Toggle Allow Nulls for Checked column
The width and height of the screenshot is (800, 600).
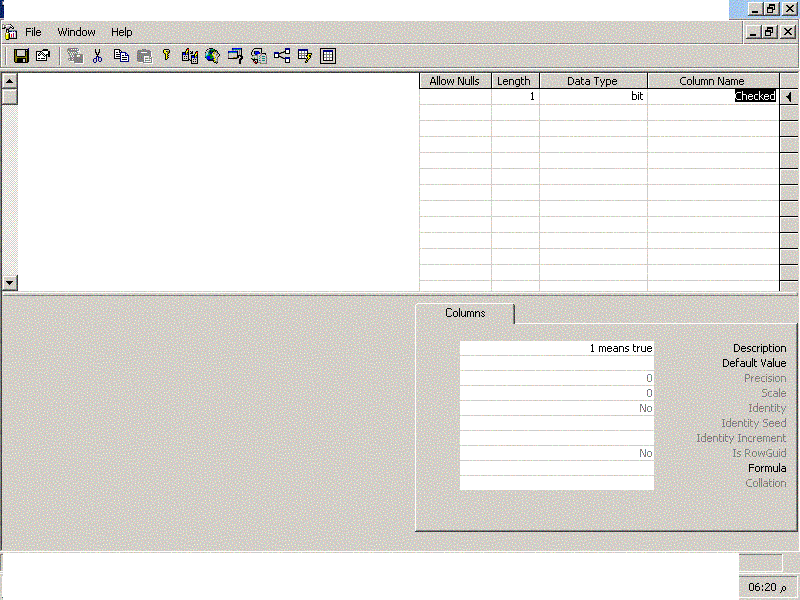(x=455, y=96)
